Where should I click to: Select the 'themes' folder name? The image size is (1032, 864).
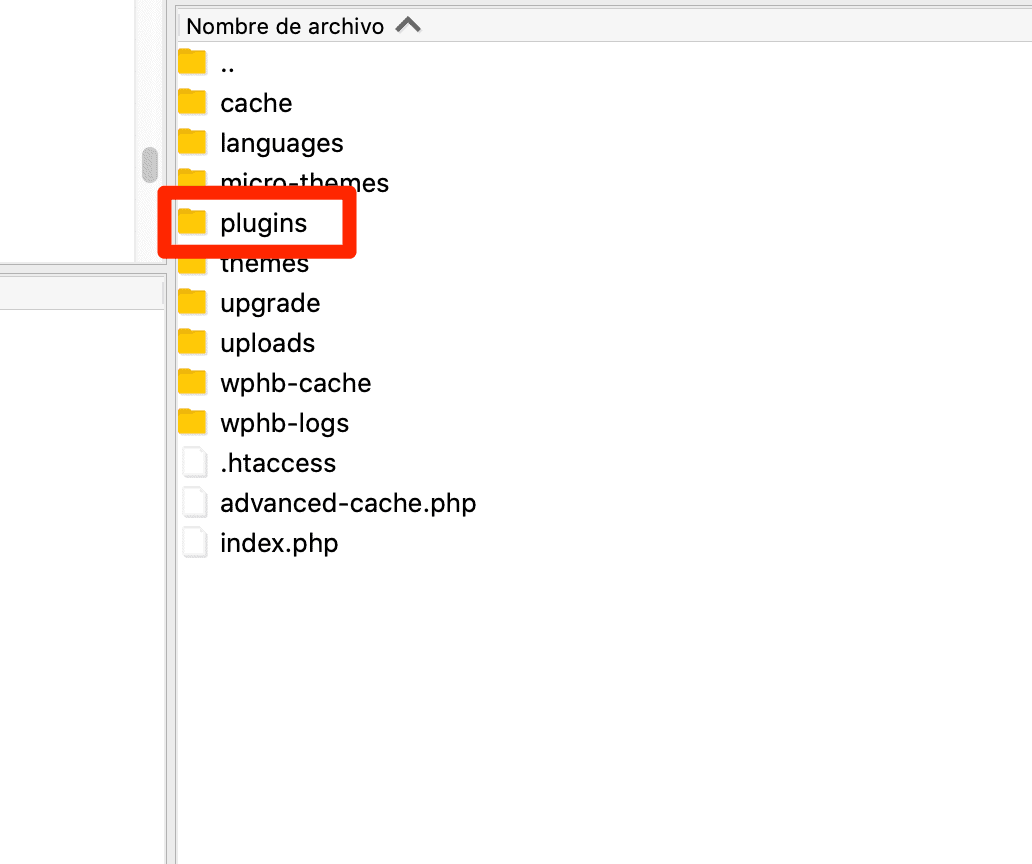tap(265, 263)
